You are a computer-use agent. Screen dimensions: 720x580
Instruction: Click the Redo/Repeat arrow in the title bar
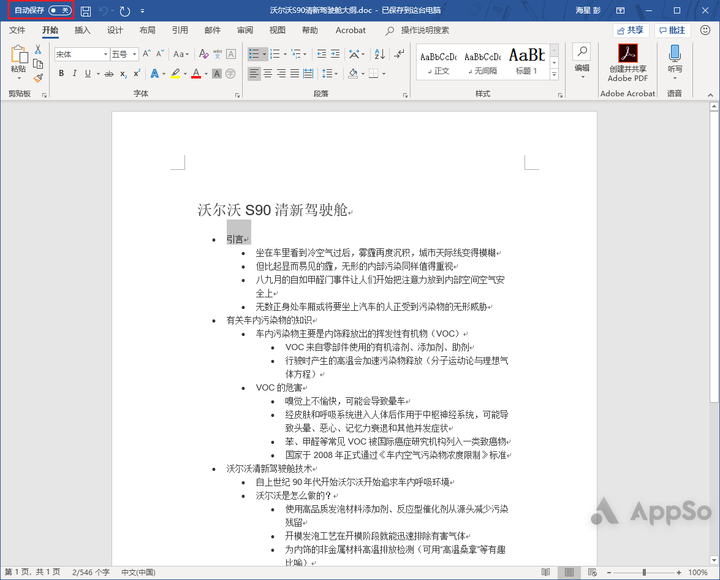pos(124,11)
